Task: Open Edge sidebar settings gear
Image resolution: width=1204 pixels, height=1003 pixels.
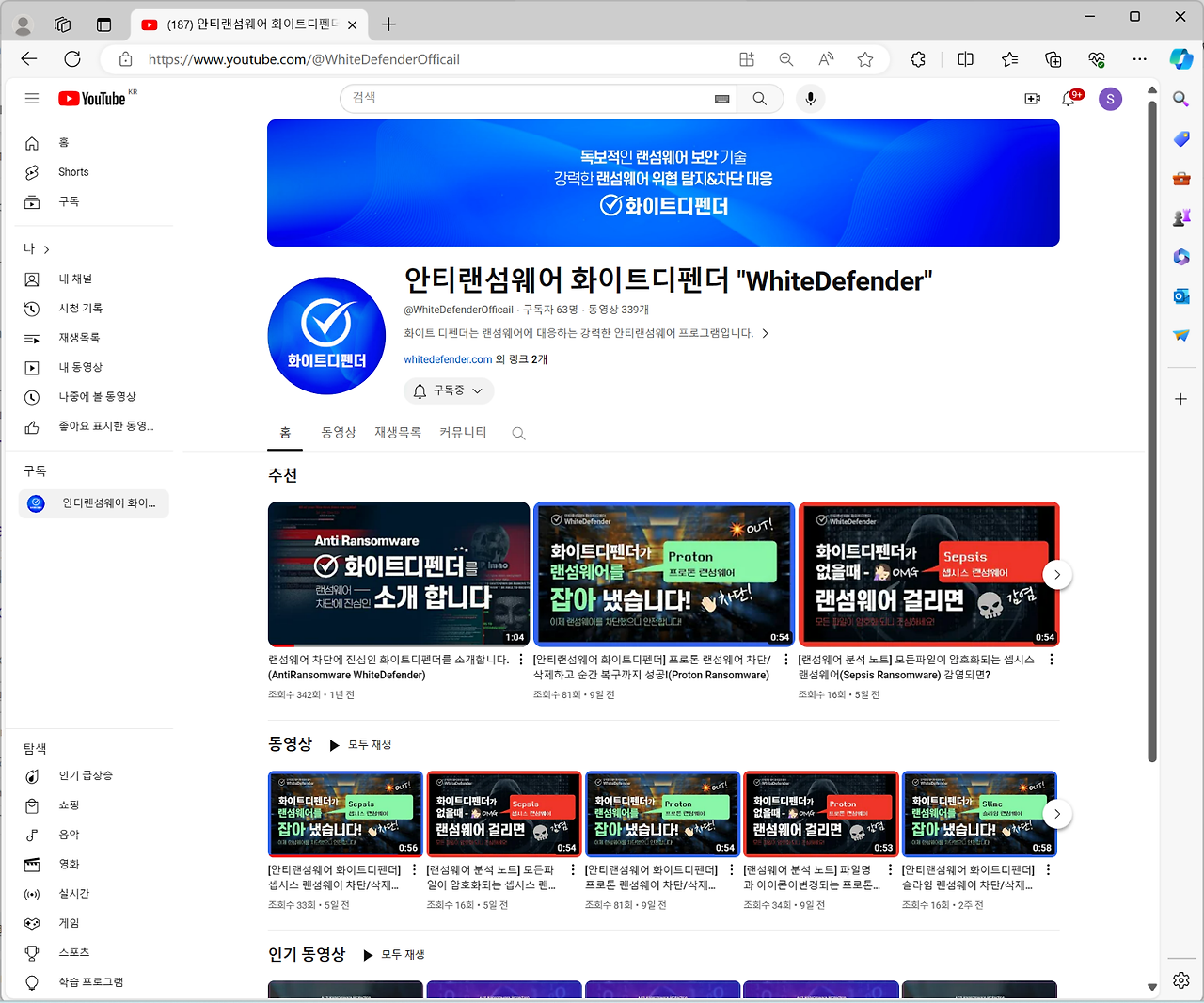Action: click(x=1181, y=980)
